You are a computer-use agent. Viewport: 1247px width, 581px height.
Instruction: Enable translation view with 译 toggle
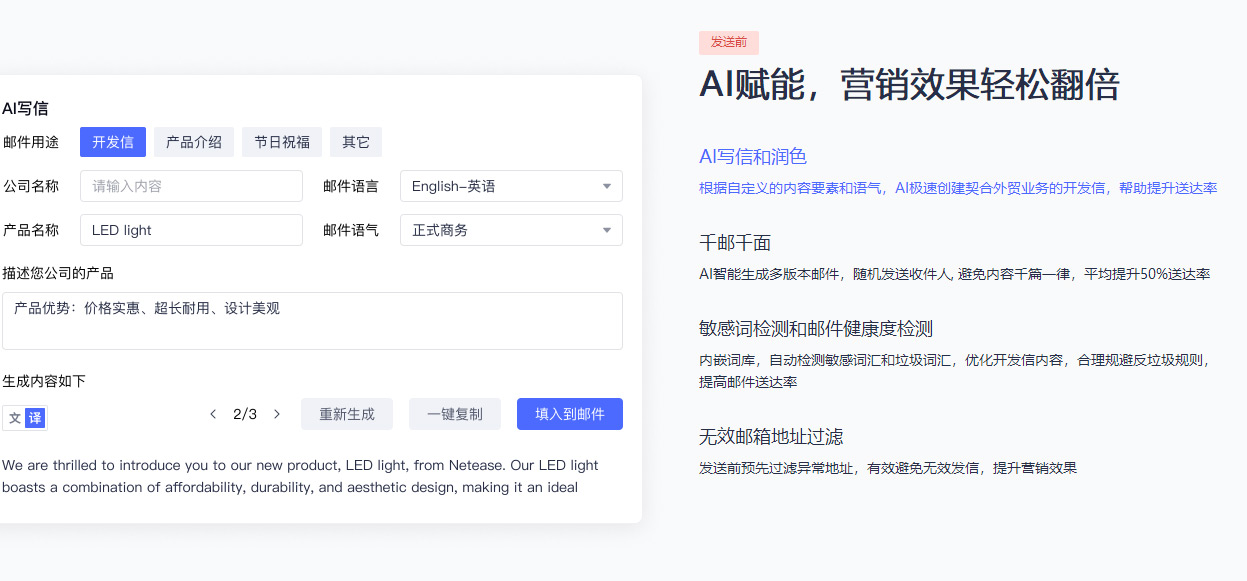[36, 418]
